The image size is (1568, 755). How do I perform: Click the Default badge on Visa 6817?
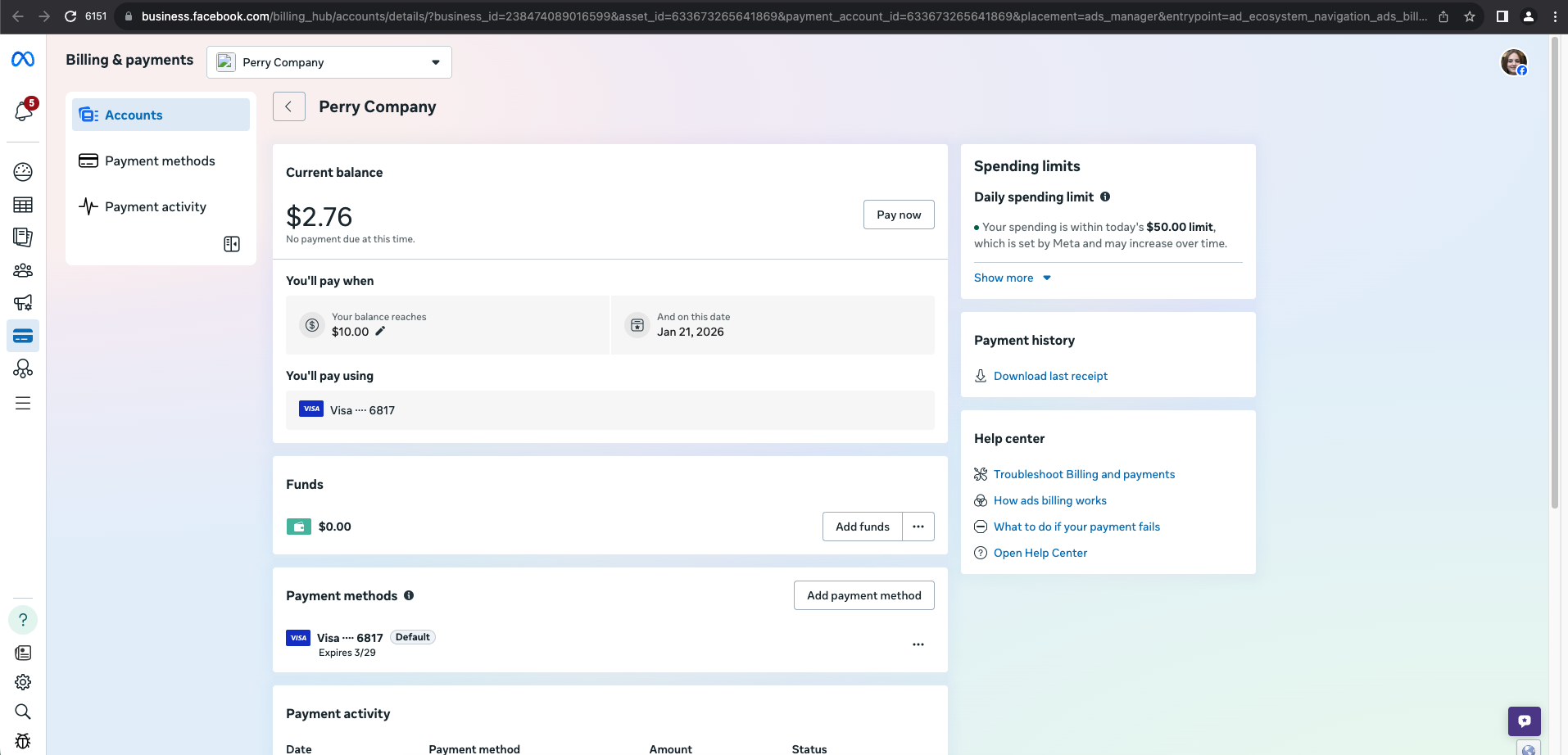click(x=412, y=637)
